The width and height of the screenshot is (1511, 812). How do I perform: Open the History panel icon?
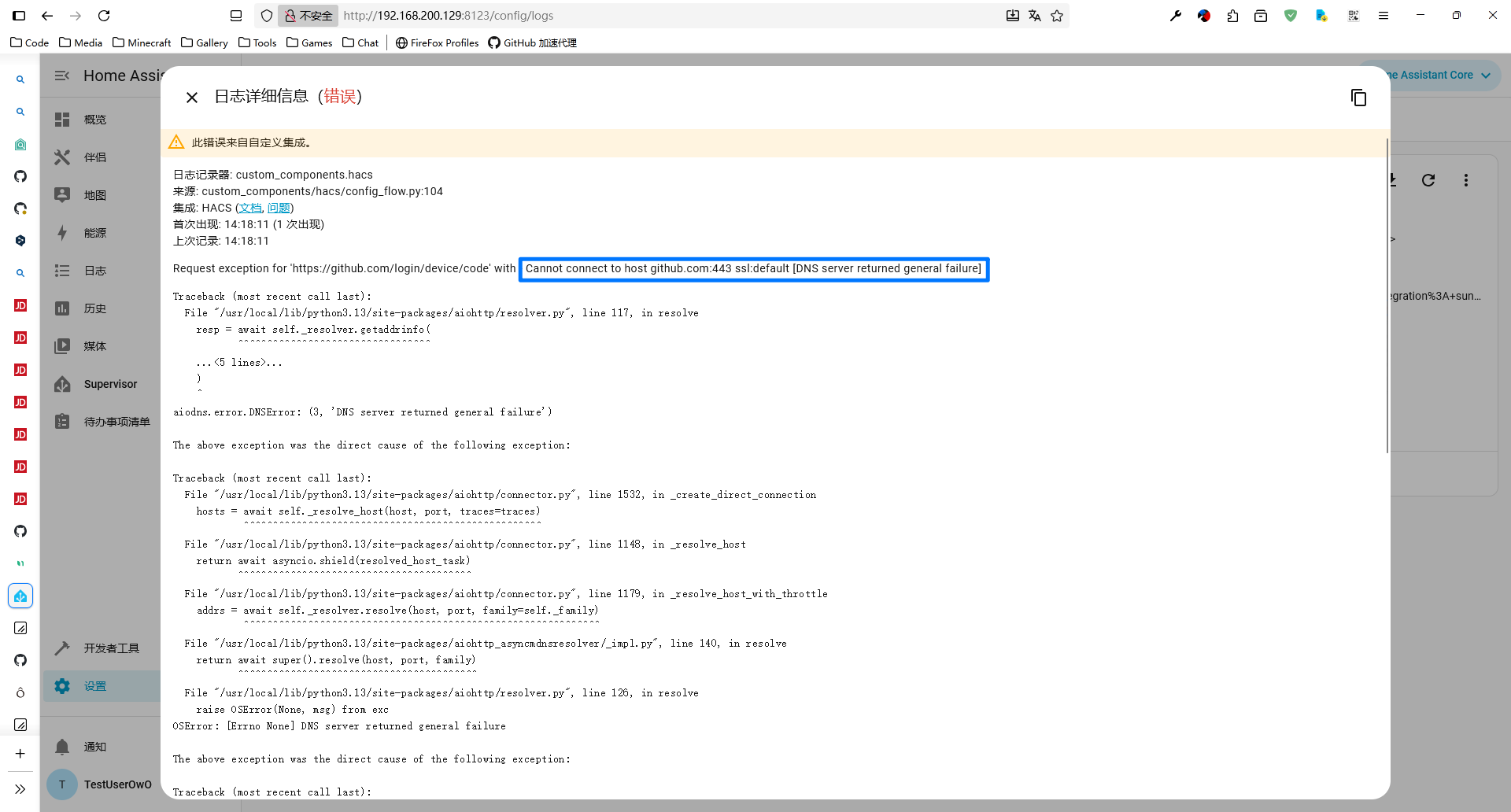pyautogui.click(x=62, y=308)
